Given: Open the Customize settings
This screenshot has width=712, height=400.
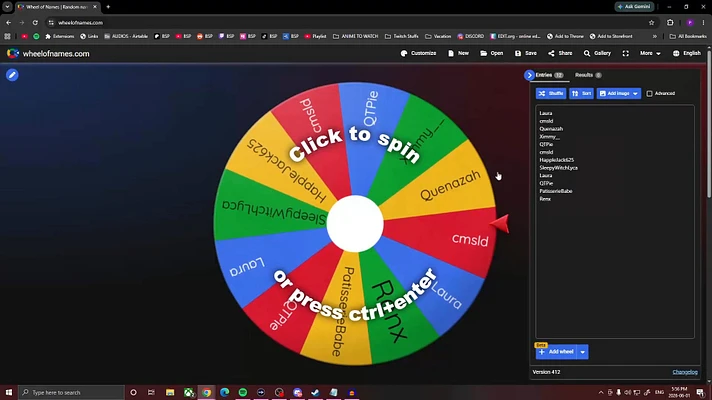Looking at the screenshot, I should 418,54.
